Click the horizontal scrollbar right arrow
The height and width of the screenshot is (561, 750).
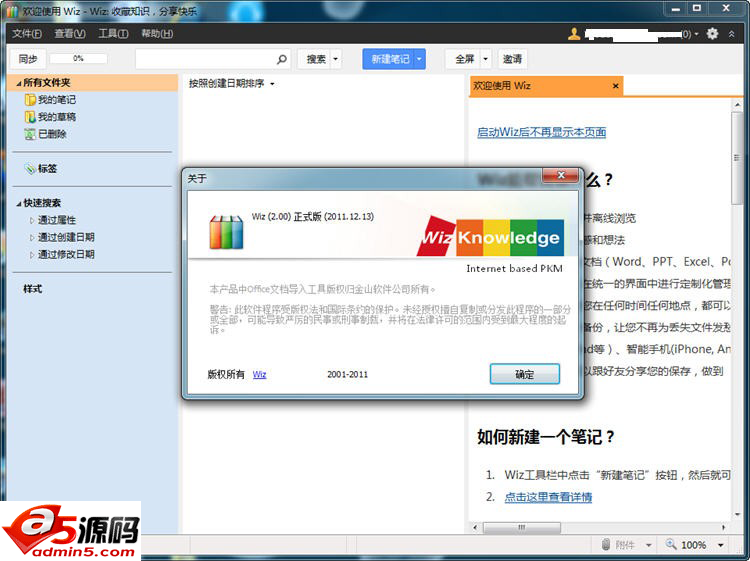[723, 527]
